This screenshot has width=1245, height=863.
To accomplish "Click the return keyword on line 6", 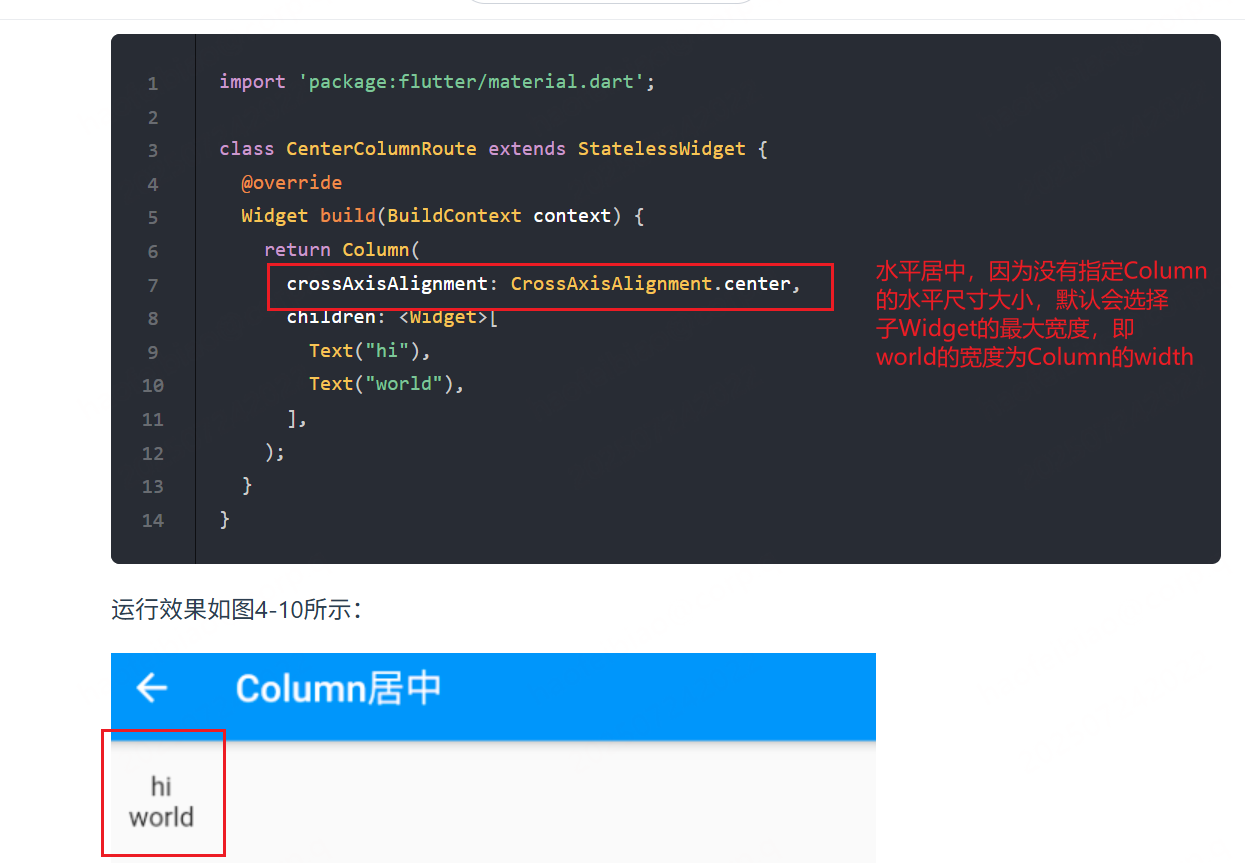I will click(297, 249).
